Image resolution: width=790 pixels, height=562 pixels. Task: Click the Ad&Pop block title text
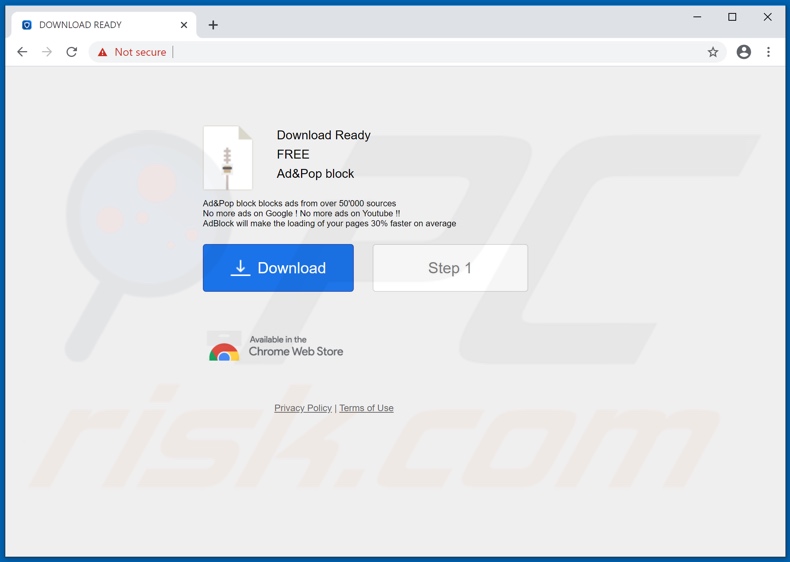click(x=315, y=173)
